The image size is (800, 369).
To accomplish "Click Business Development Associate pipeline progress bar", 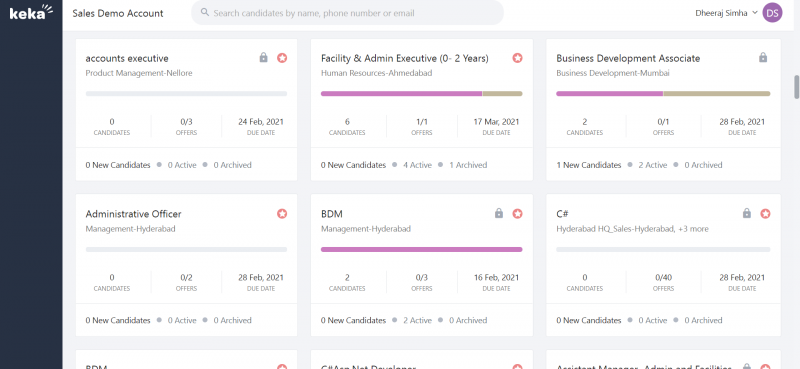I will pos(663,94).
